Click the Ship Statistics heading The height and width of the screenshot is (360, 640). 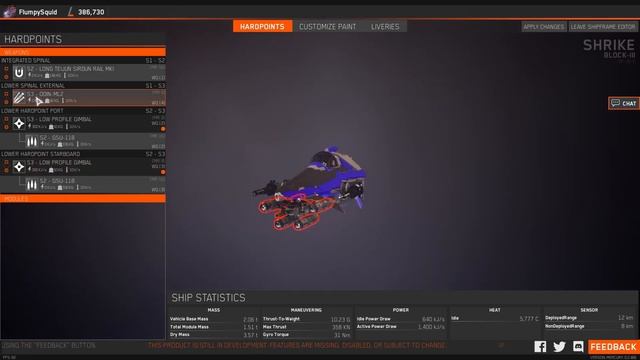point(208,298)
